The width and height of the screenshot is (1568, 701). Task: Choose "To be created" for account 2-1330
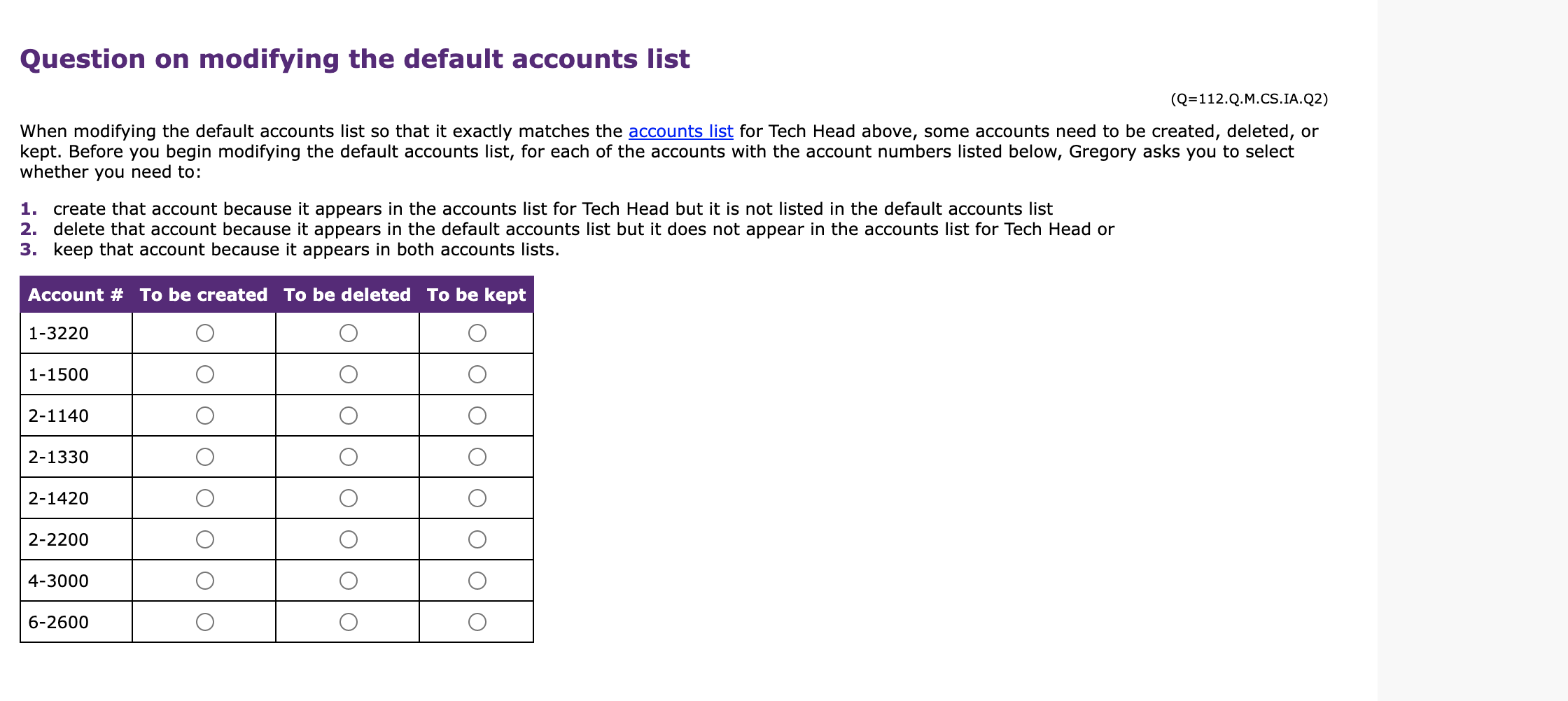coord(204,457)
